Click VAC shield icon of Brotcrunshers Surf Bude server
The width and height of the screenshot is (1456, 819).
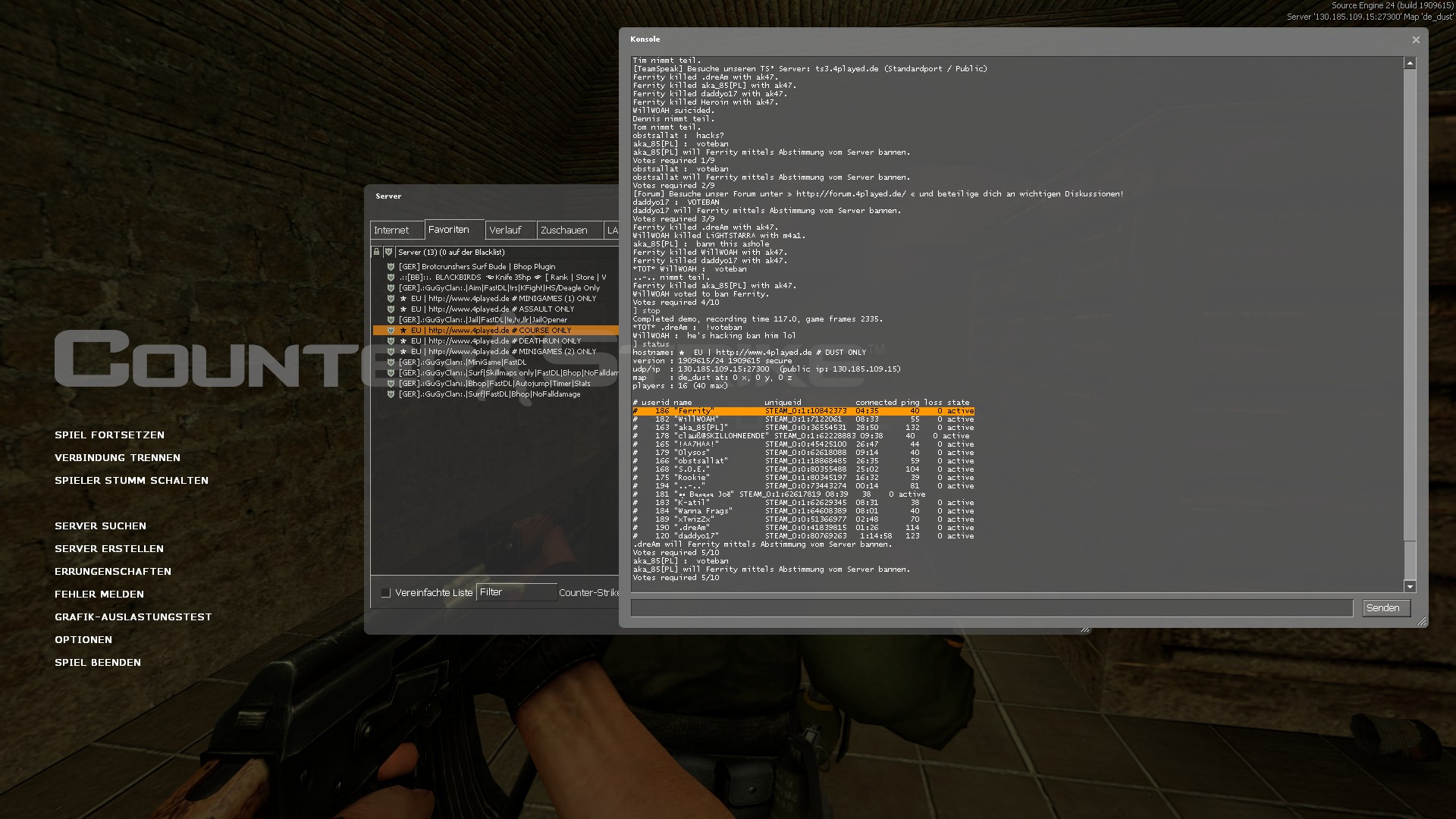(x=391, y=267)
